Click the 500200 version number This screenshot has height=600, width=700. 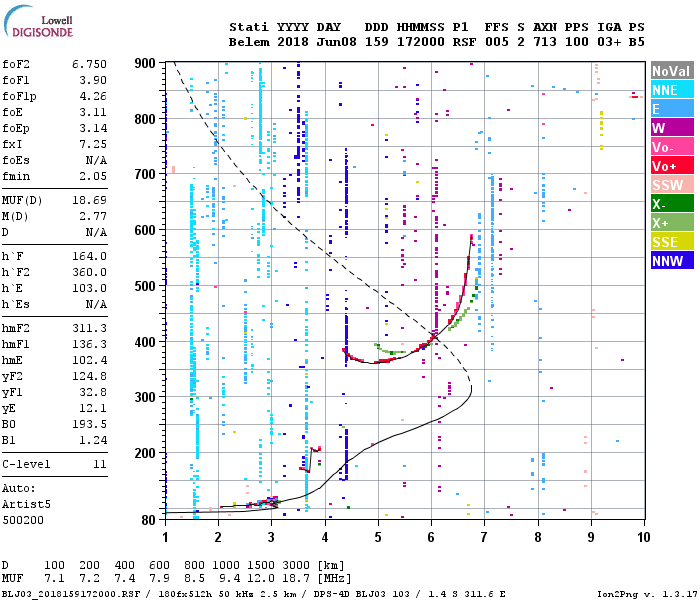pos(23,521)
